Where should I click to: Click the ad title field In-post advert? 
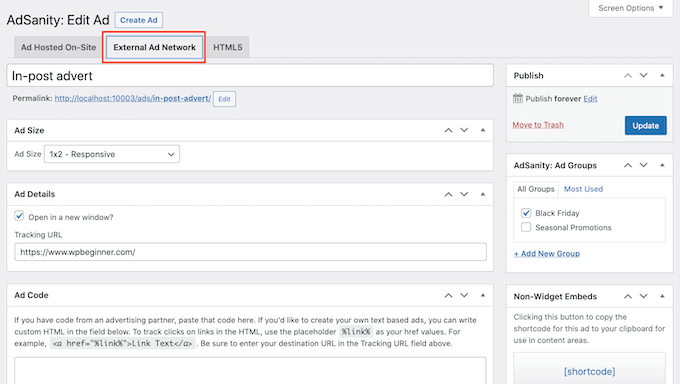pyautogui.click(x=250, y=76)
